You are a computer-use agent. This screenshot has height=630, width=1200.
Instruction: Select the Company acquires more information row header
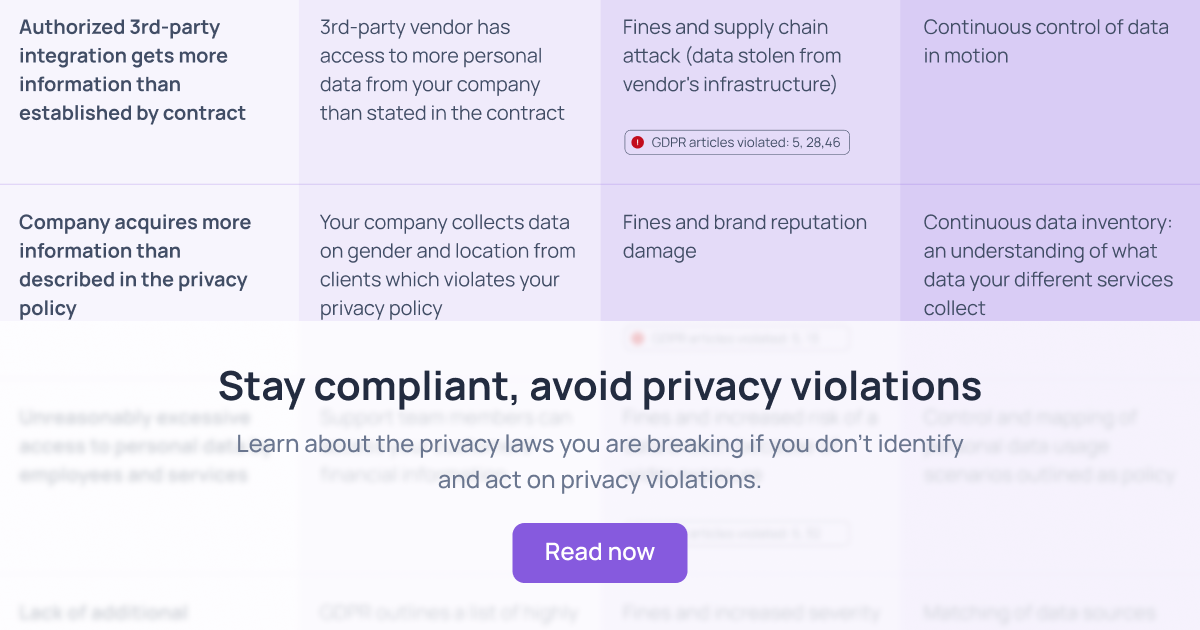coord(134,265)
